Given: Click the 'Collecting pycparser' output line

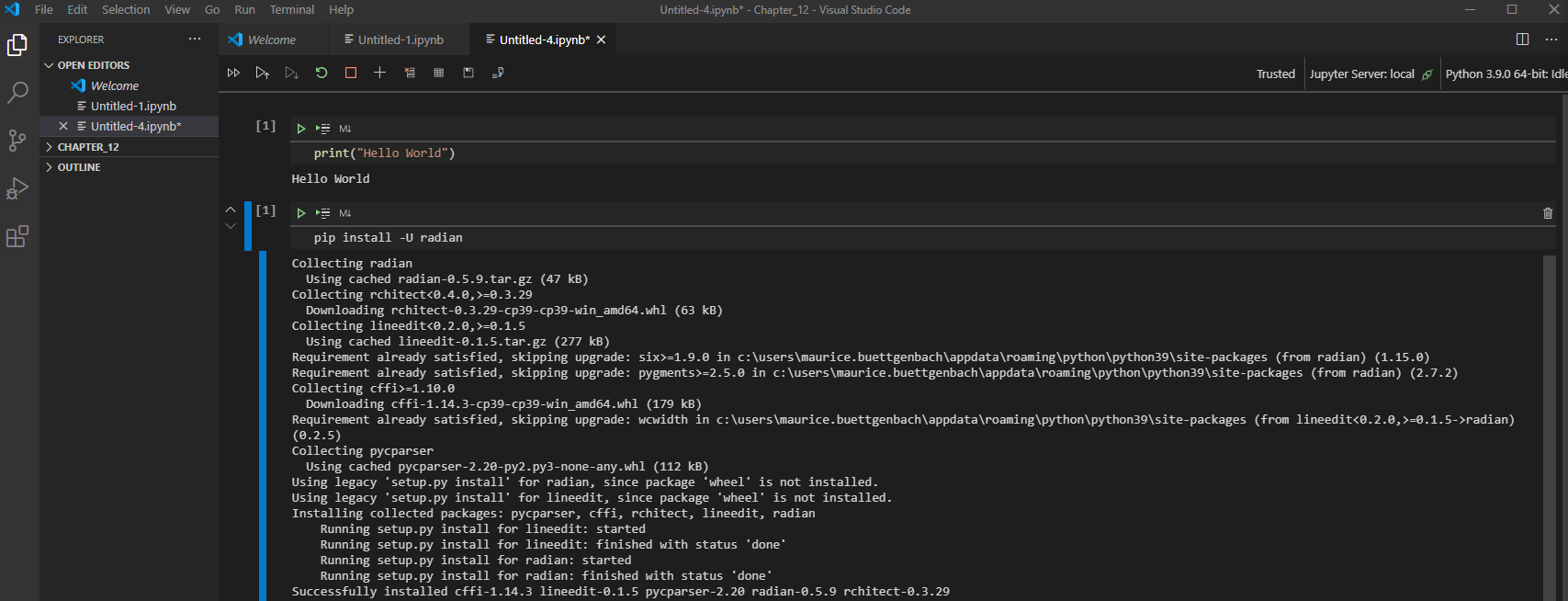Looking at the screenshot, I should click(363, 450).
